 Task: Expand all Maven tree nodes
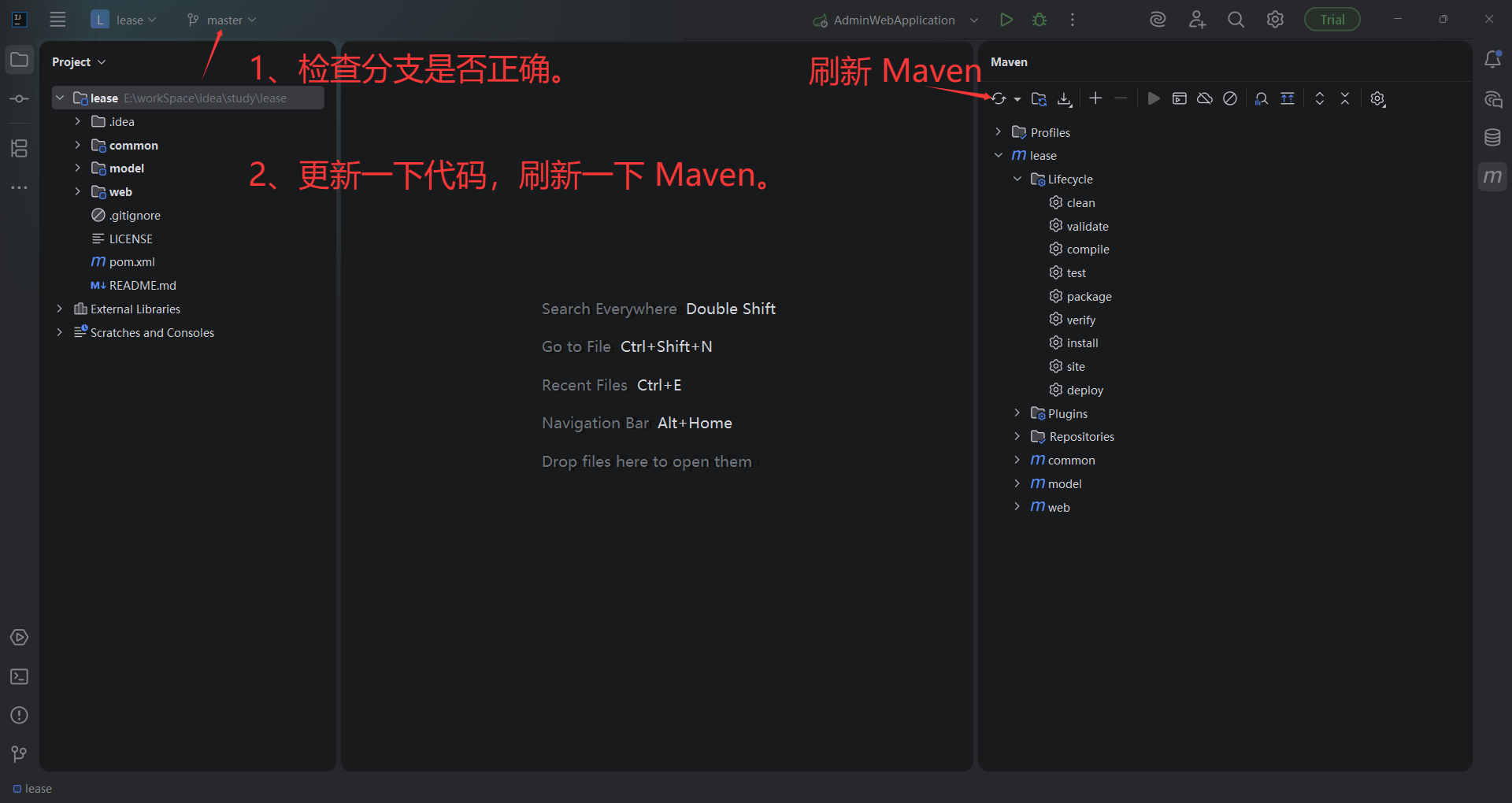pos(1320,98)
